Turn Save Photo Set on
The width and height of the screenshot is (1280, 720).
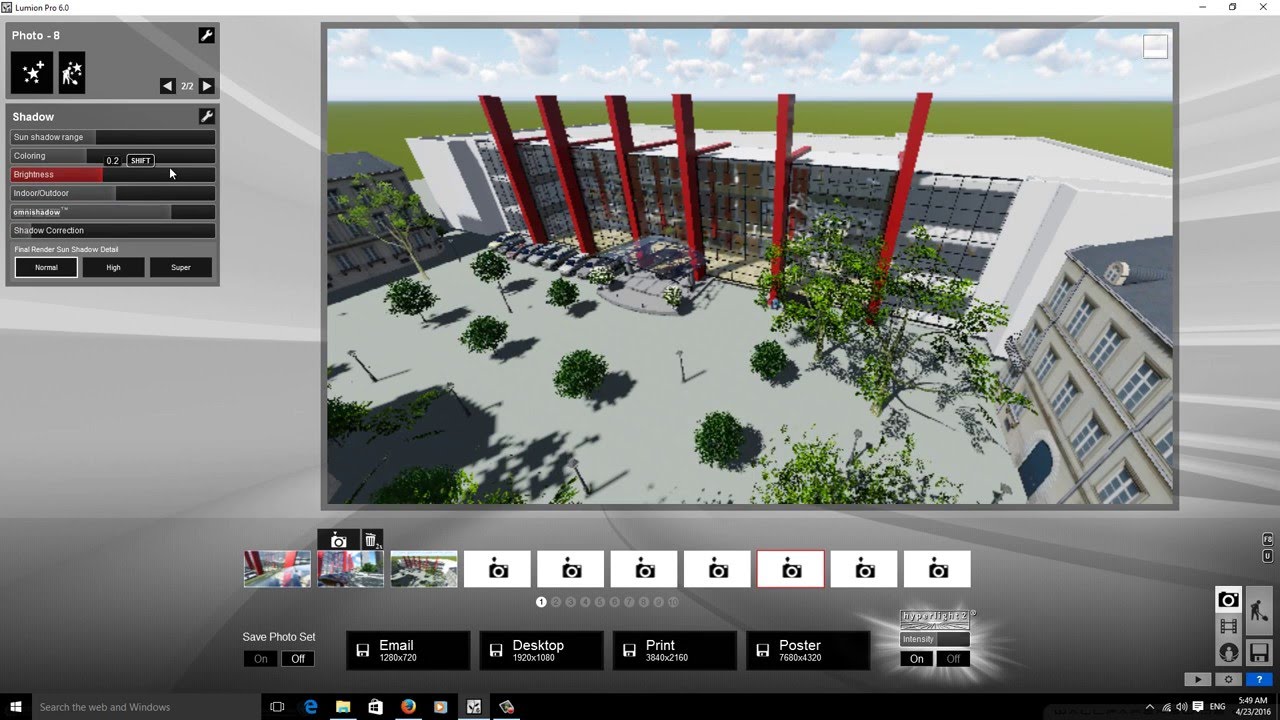(261, 659)
